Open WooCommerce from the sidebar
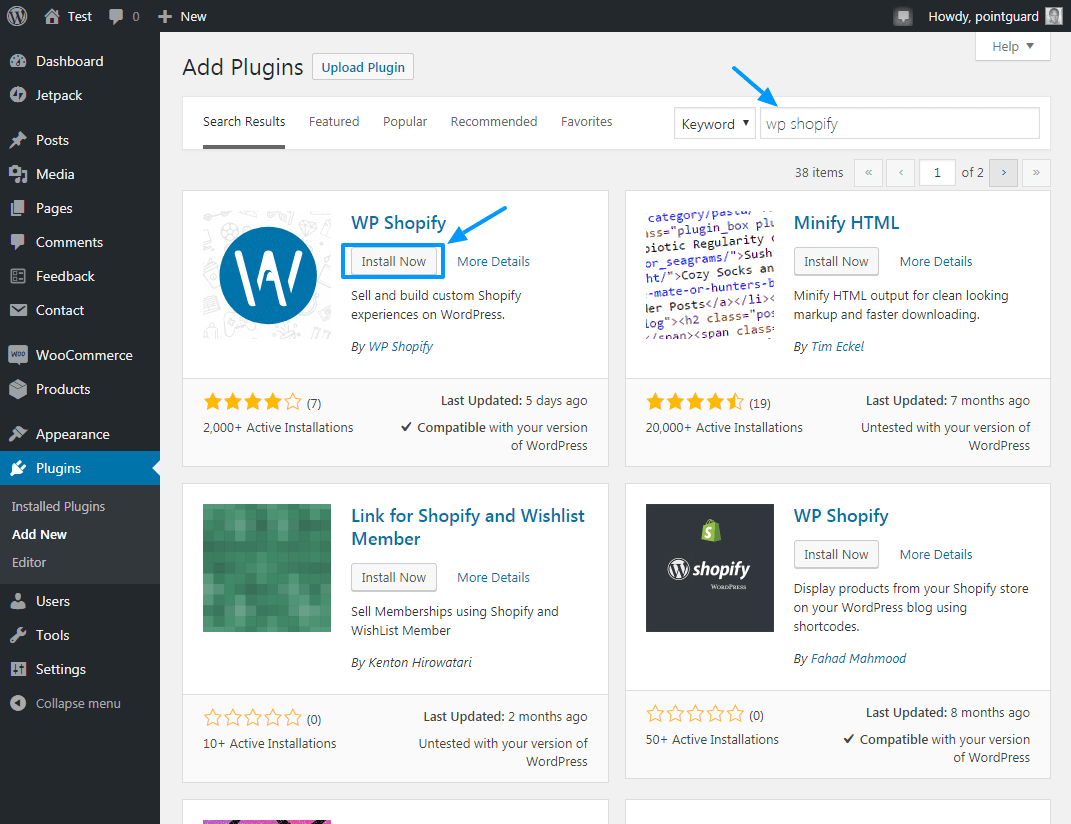The width and height of the screenshot is (1071, 824). click(83, 355)
